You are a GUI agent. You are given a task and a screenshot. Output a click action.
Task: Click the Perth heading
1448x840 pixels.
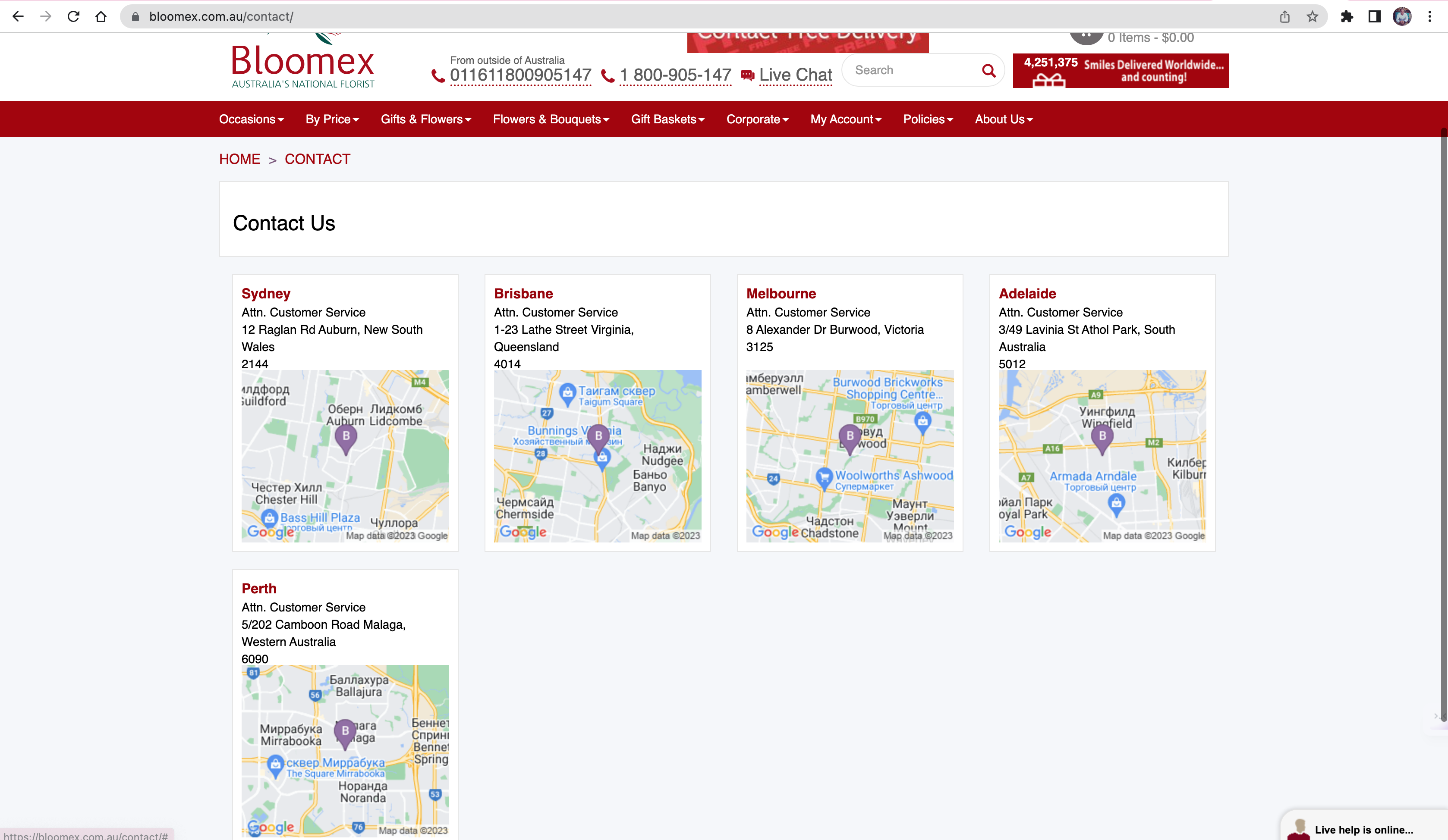point(258,589)
